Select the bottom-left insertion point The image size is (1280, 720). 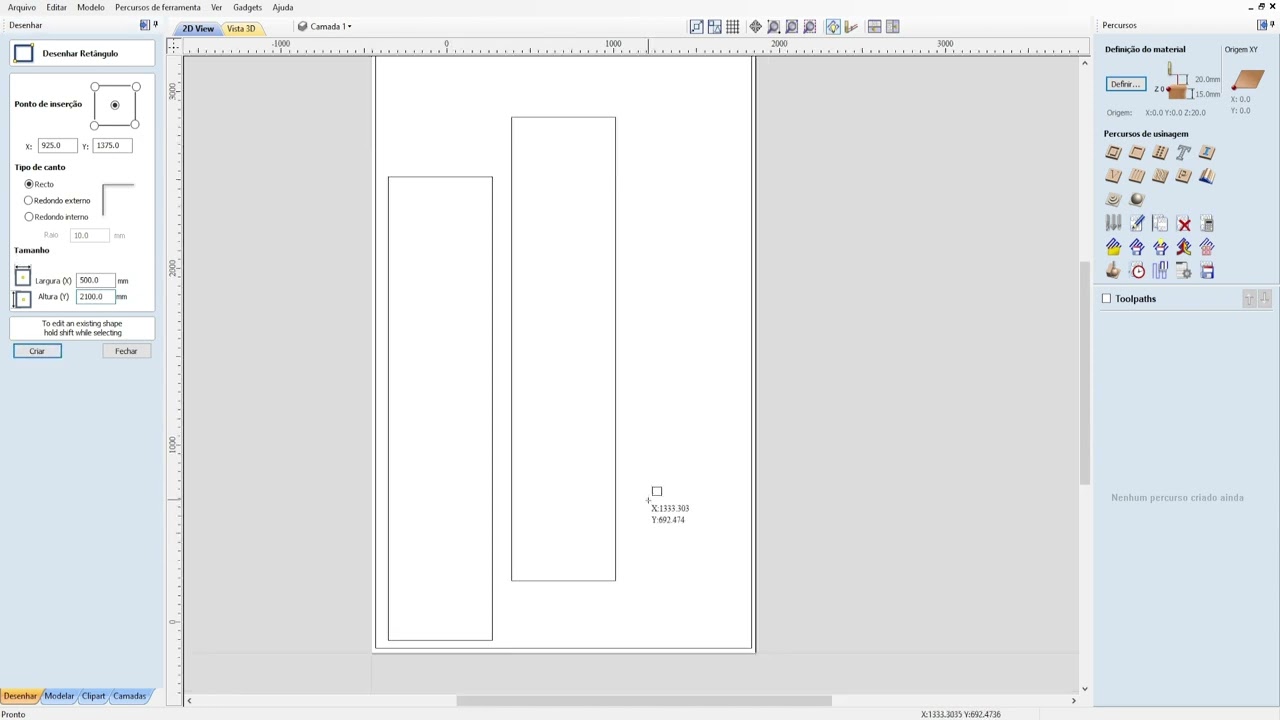point(95,124)
